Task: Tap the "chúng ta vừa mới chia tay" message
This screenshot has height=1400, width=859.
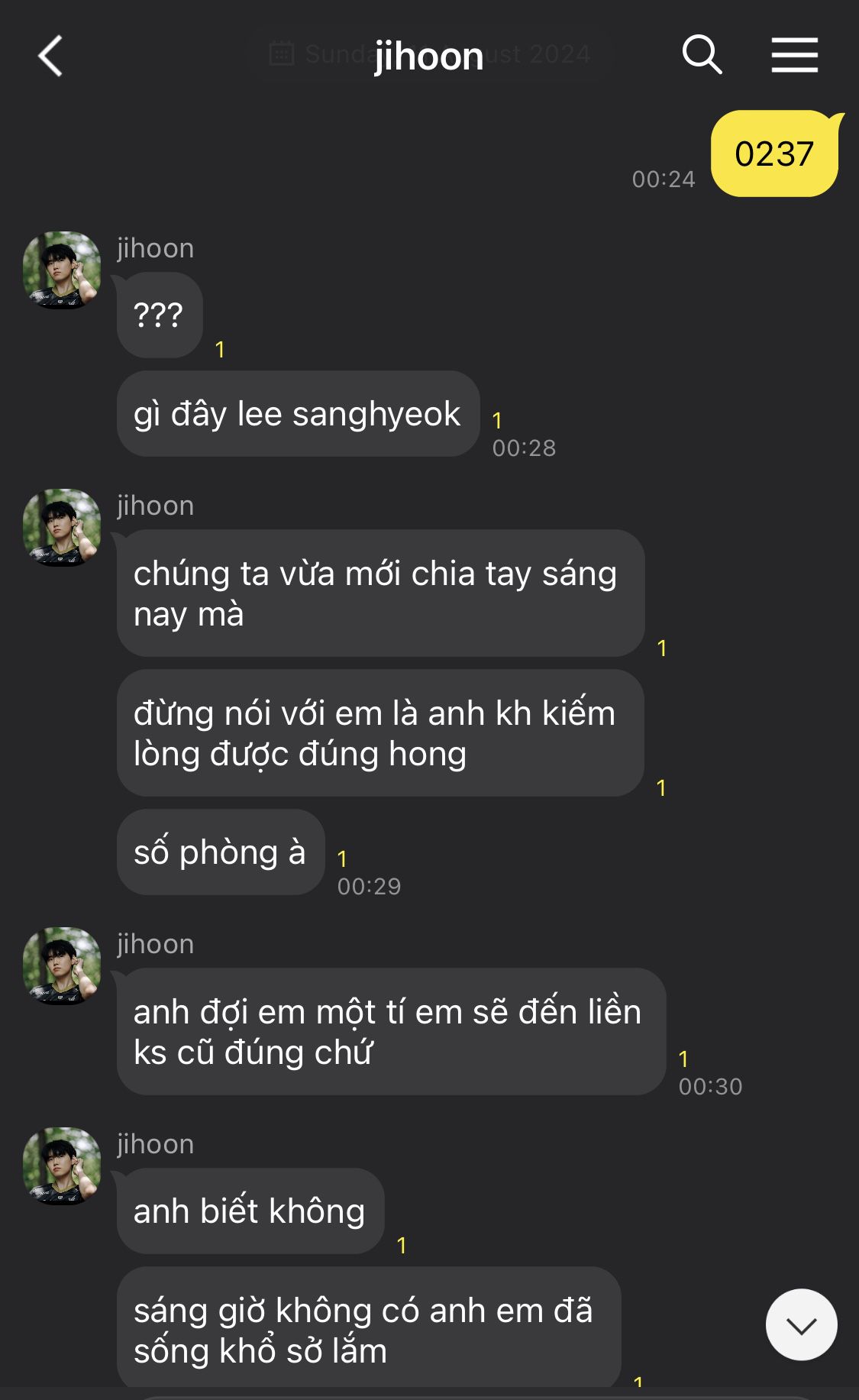Action: 380,593
